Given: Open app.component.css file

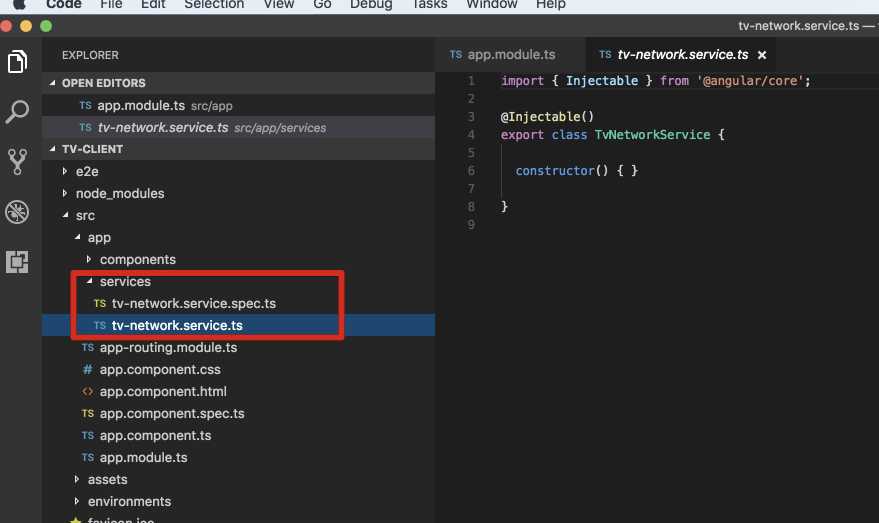Looking at the screenshot, I should 238,369.
